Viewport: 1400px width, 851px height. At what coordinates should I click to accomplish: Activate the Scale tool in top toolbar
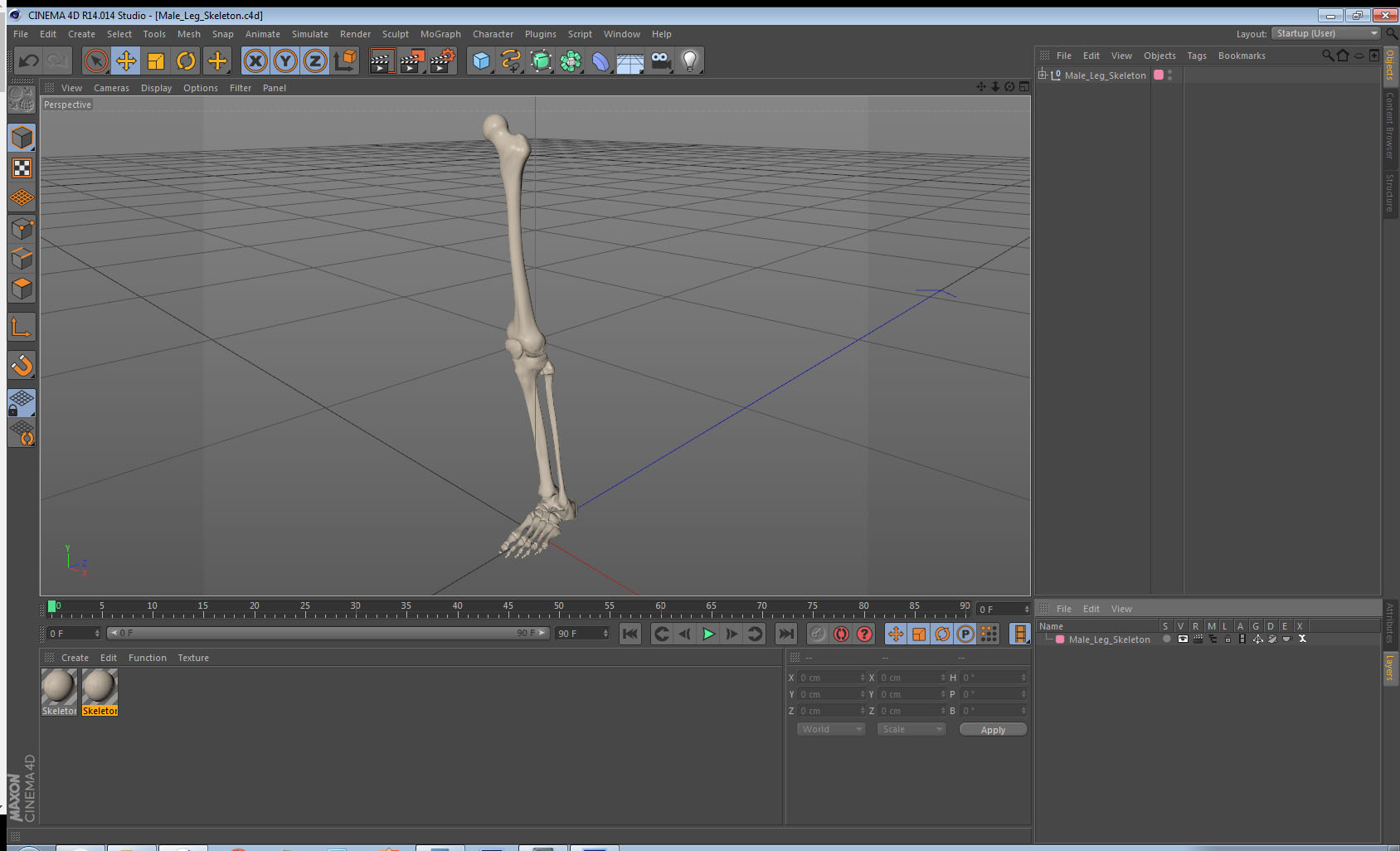[x=156, y=61]
